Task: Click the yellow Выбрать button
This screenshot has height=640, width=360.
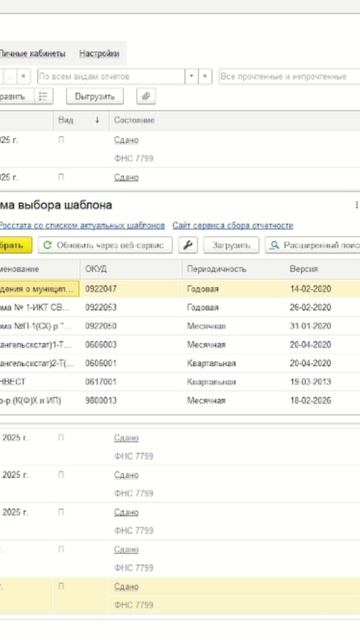Action: point(16,245)
